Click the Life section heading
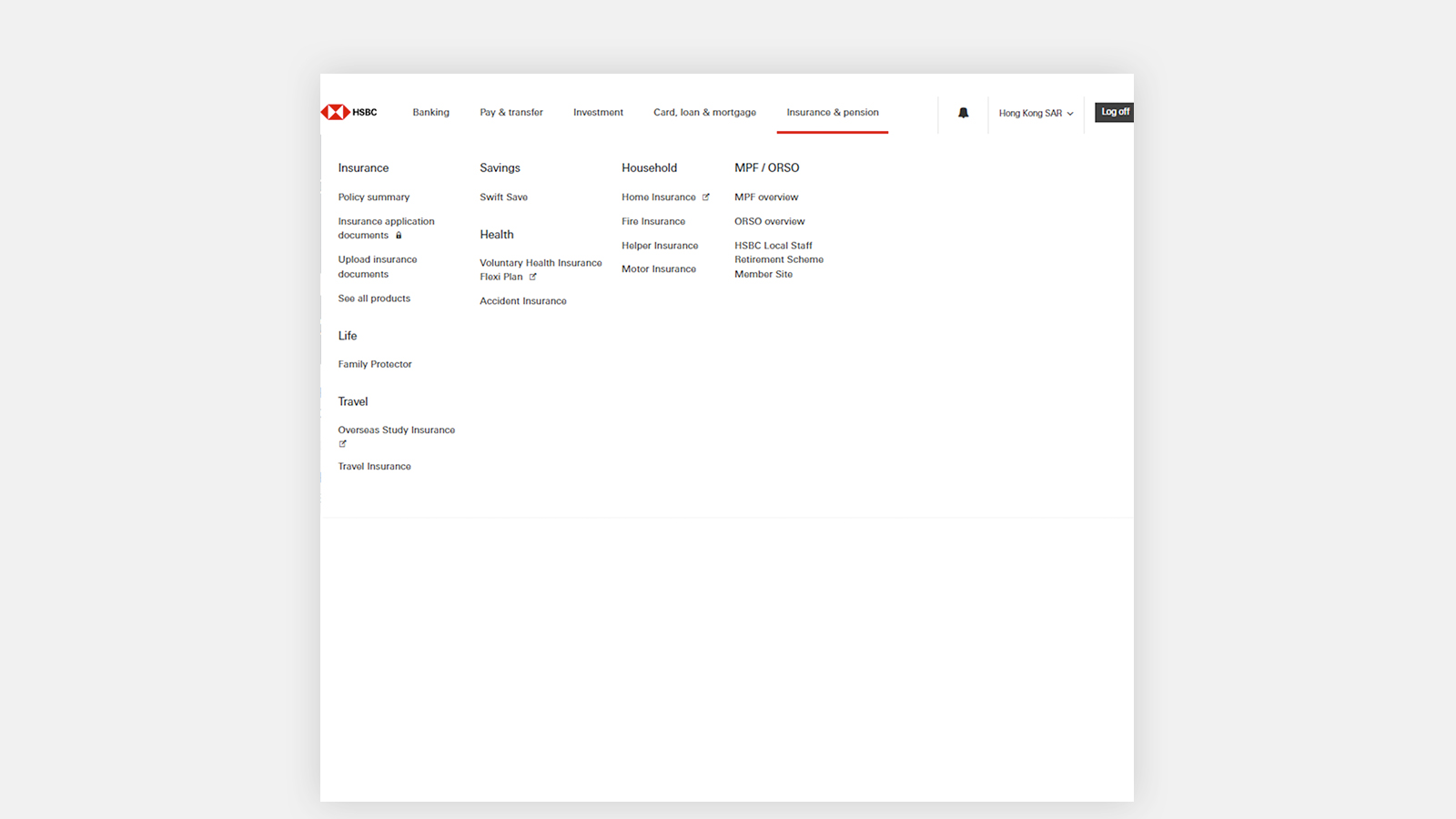Screen dimensions: 1456x819 coord(348,336)
